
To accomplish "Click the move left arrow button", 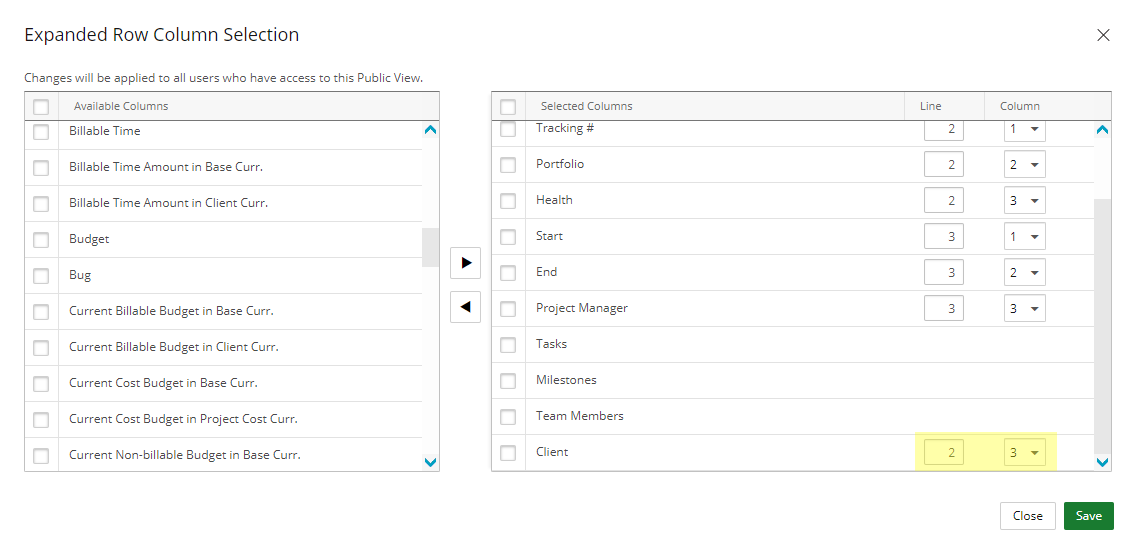I will pos(465,307).
